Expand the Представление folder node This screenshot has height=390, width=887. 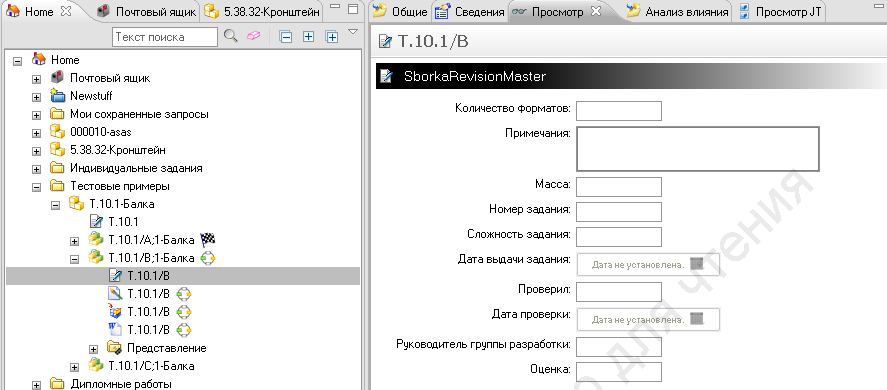pos(93,349)
